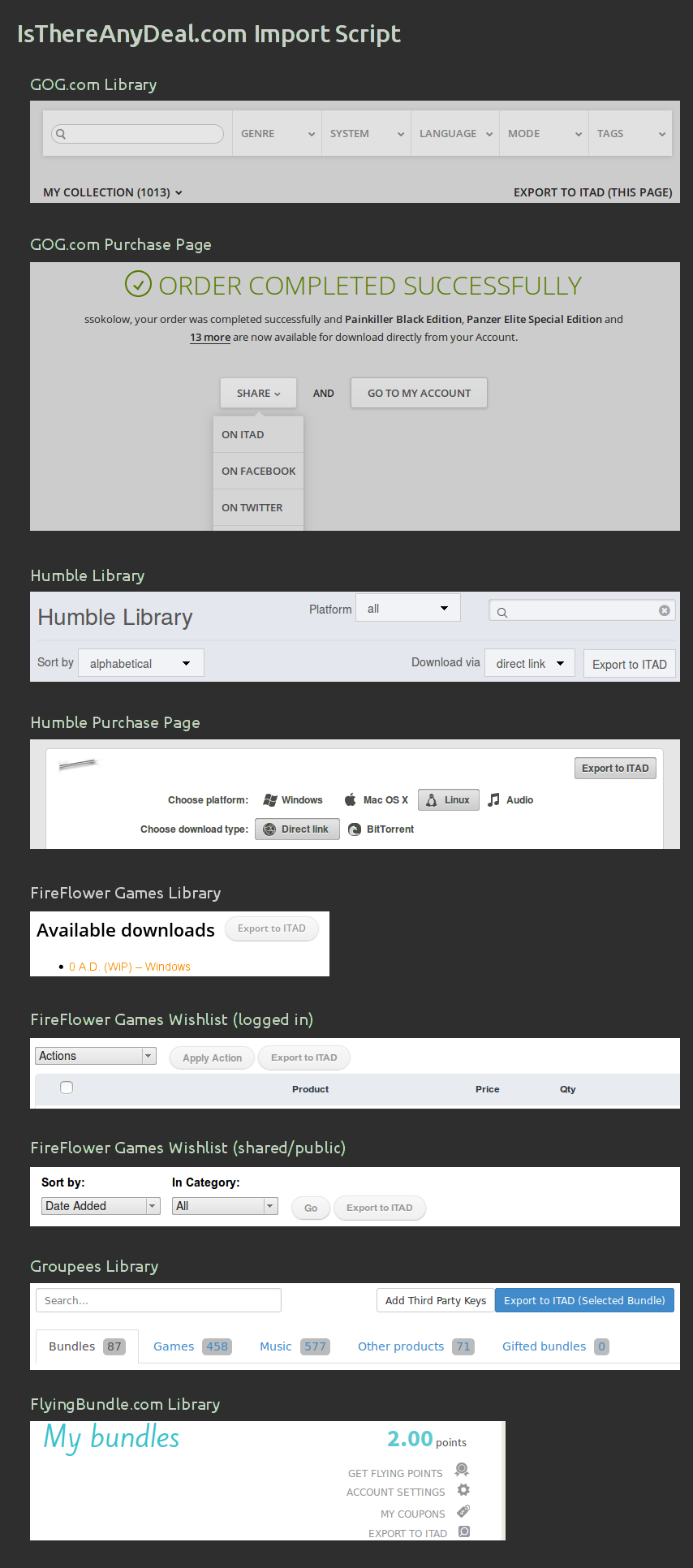Choose ON TWITTER share option
The width and height of the screenshot is (693, 1568).
(x=258, y=507)
